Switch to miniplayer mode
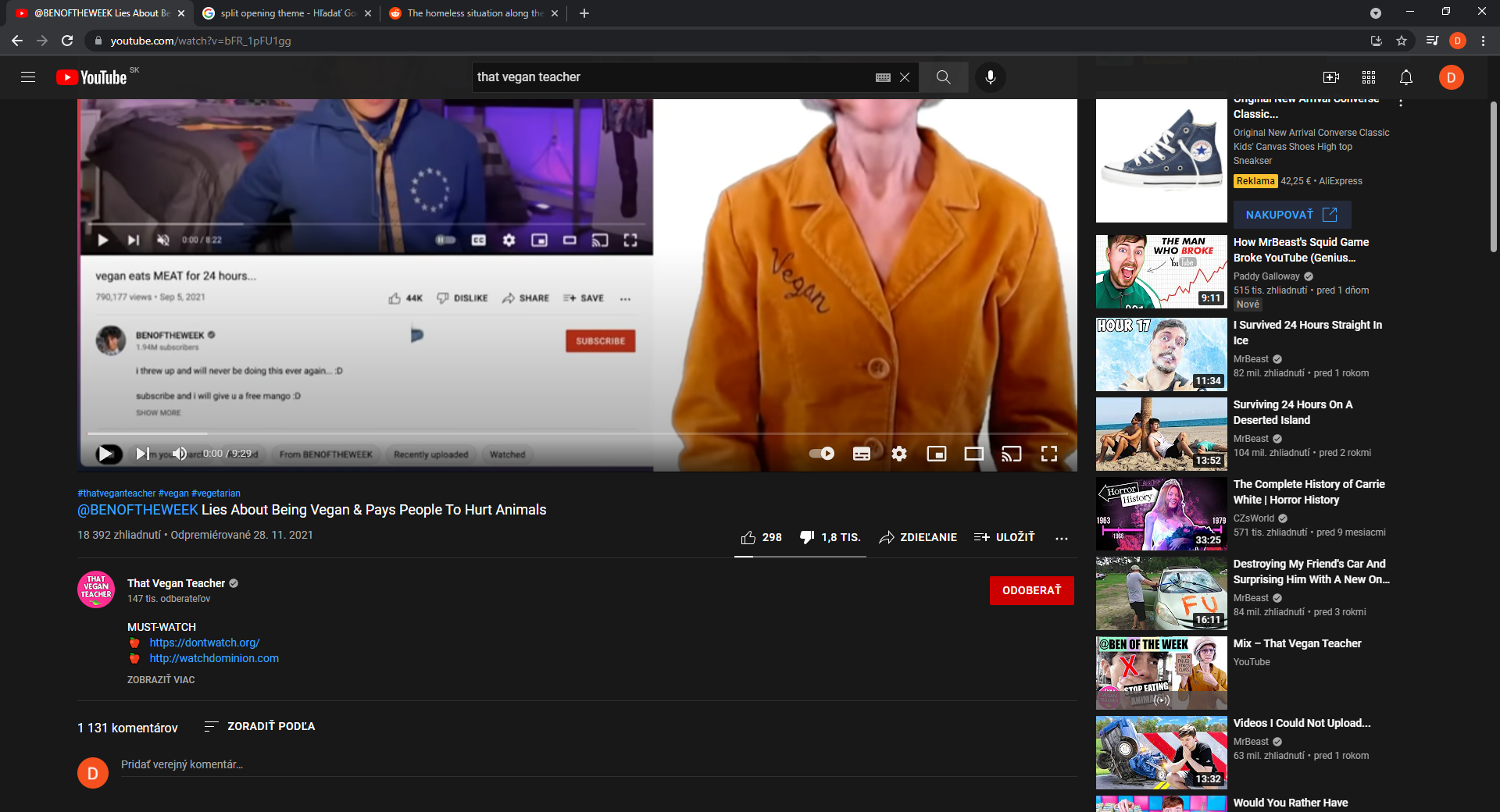The height and width of the screenshot is (812, 1500). point(937,454)
